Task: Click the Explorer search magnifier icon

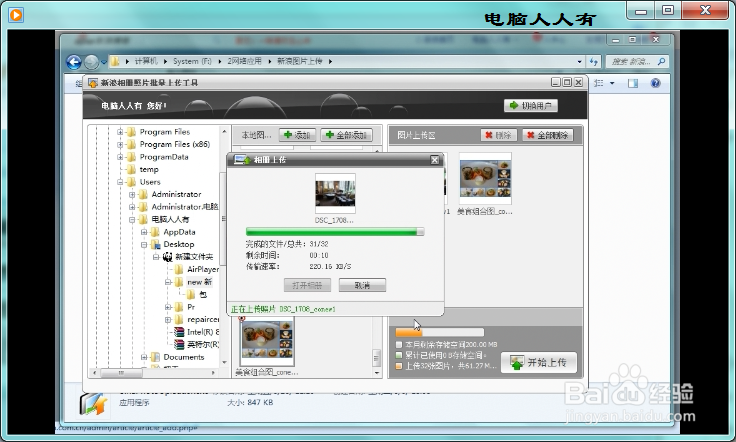Action: click(661, 61)
